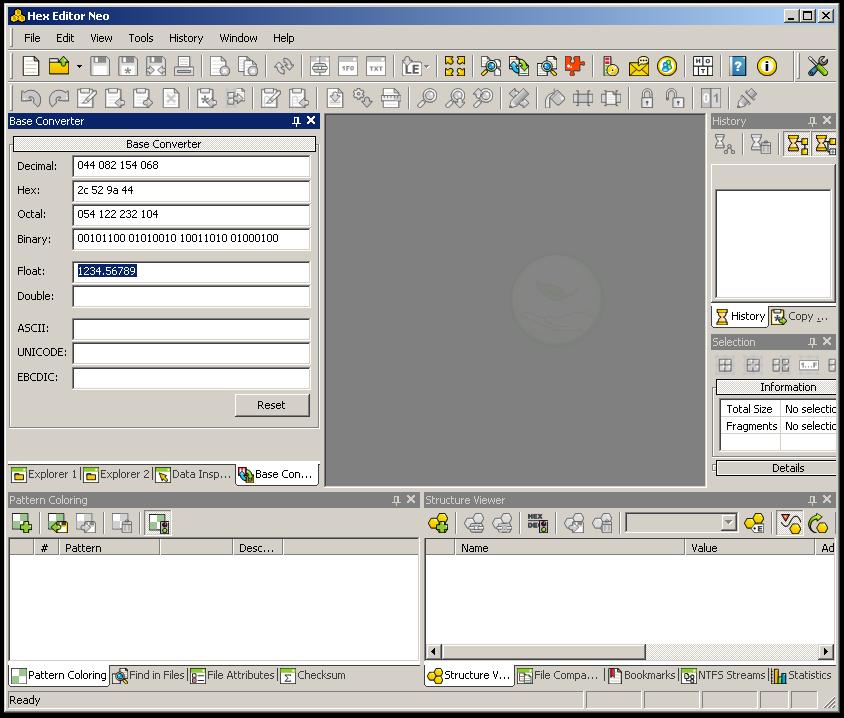Pin the Structure Viewer panel
This screenshot has height=718, width=844.
point(812,500)
